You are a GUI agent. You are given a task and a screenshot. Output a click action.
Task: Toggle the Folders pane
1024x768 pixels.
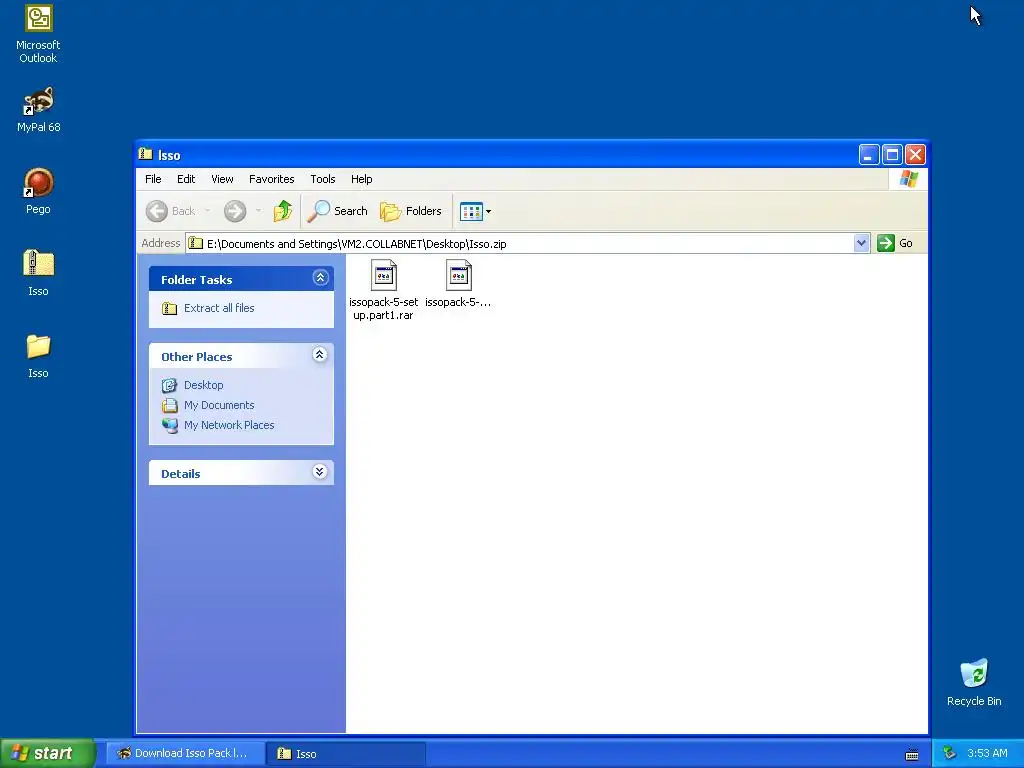tap(411, 211)
